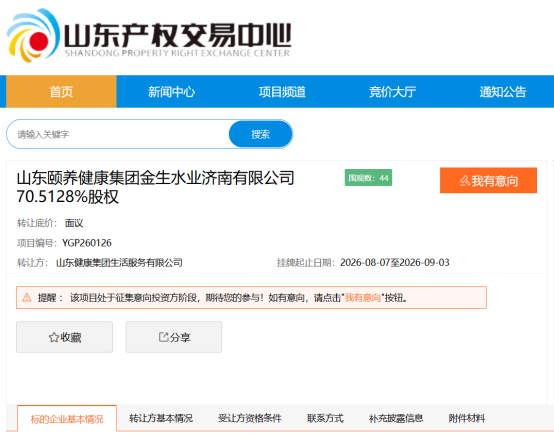This screenshot has width=554, height=438.
Task: Open the 联系方式 tab
Action: 325,418
